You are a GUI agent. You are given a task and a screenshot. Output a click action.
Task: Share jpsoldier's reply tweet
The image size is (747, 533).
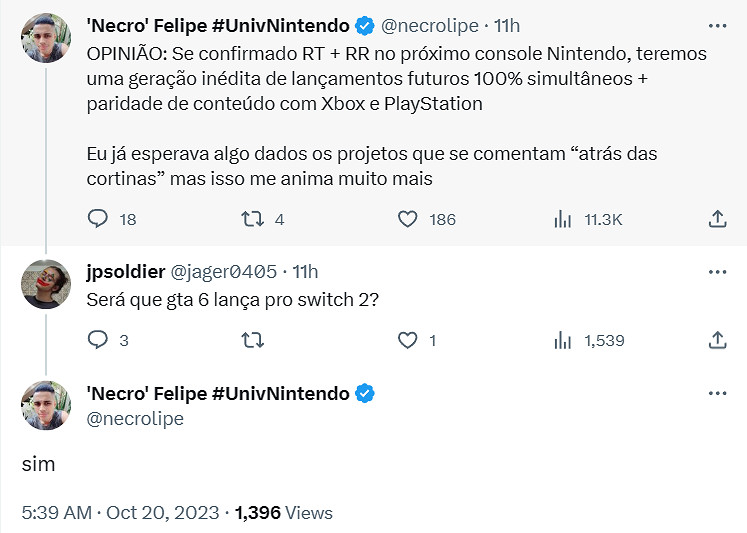point(717,341)
